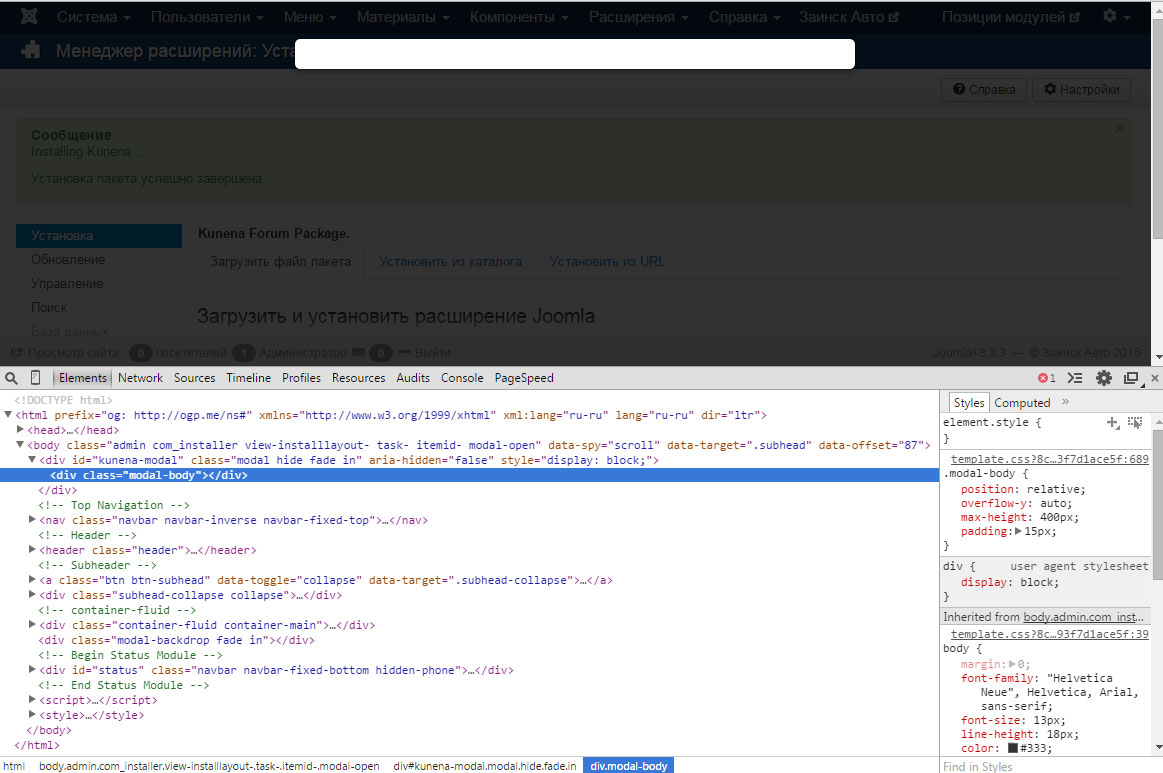Collapse the kunena-modal div node

(x=33, y=460)
